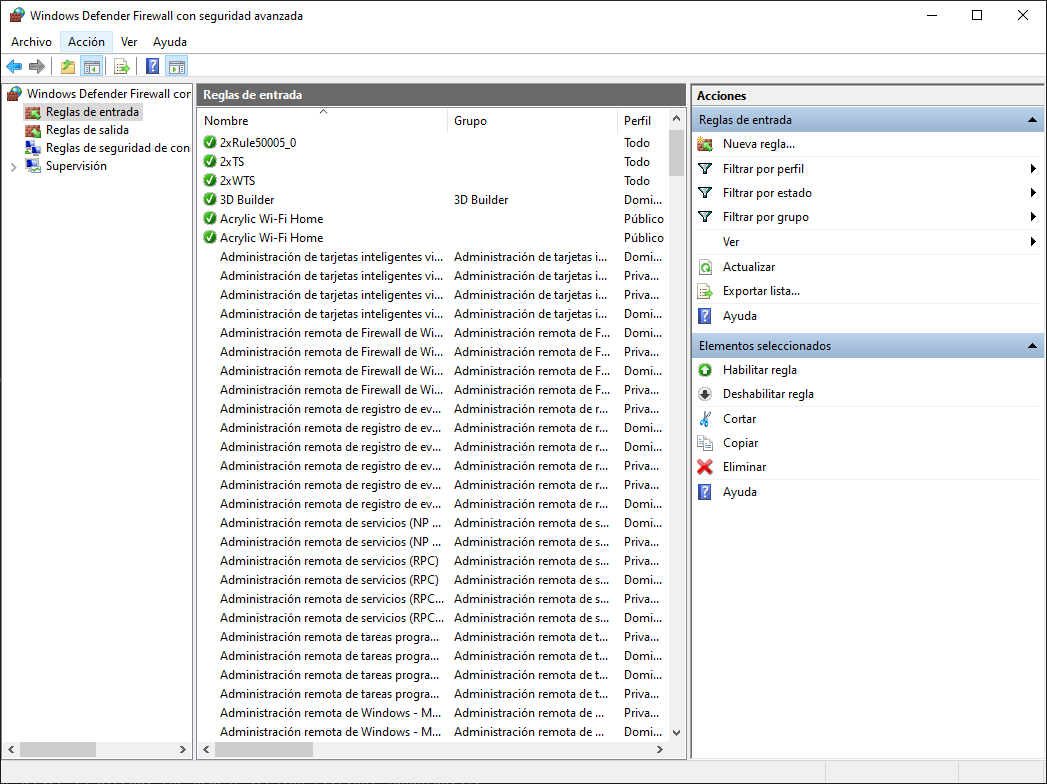Image resolution: width=1047 pixels, height=784 pixels.
Task: Click the Actualizar refresh icon
Action: (x=704, y=267)
